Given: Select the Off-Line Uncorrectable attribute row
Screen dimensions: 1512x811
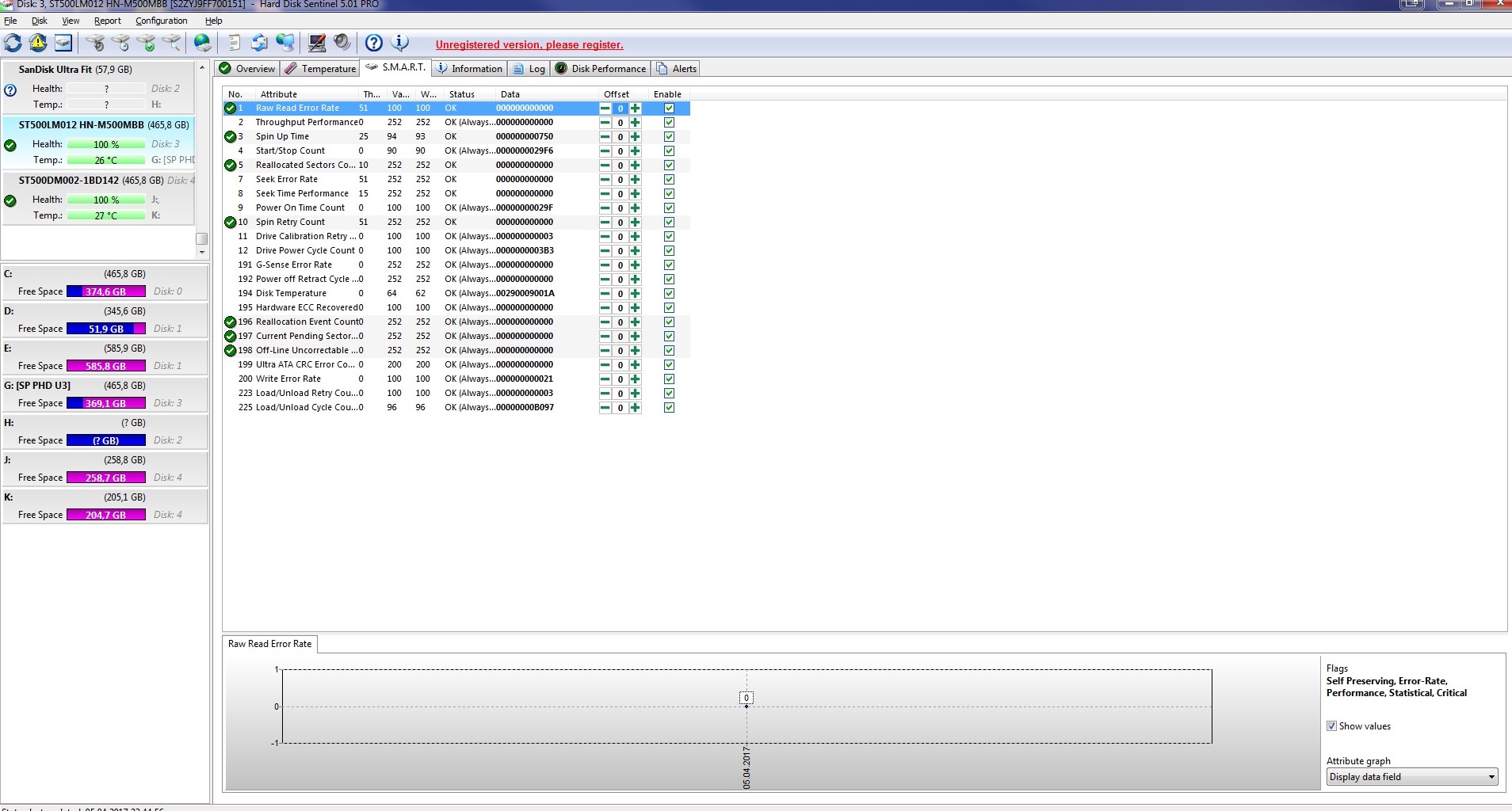Looking at the screenshot, I should (x=456, y=351).
